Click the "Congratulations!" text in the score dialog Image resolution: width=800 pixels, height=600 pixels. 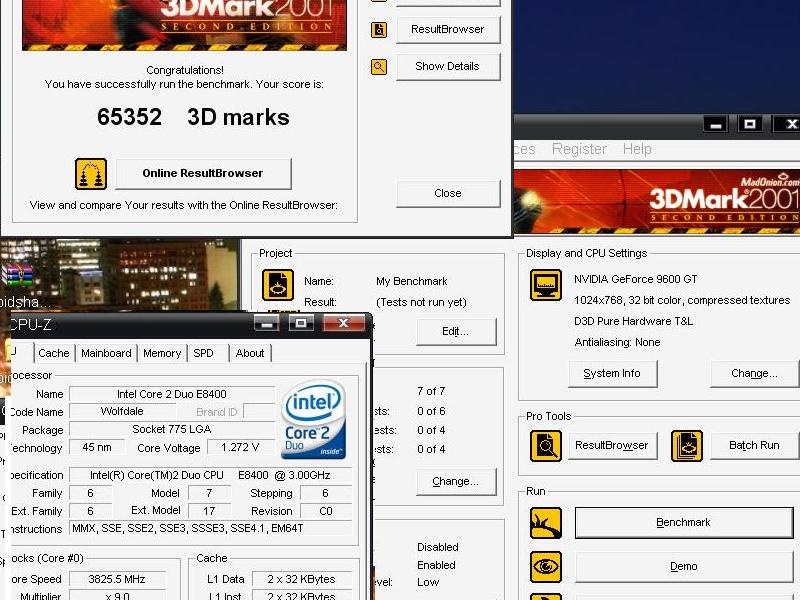point(185,70)
